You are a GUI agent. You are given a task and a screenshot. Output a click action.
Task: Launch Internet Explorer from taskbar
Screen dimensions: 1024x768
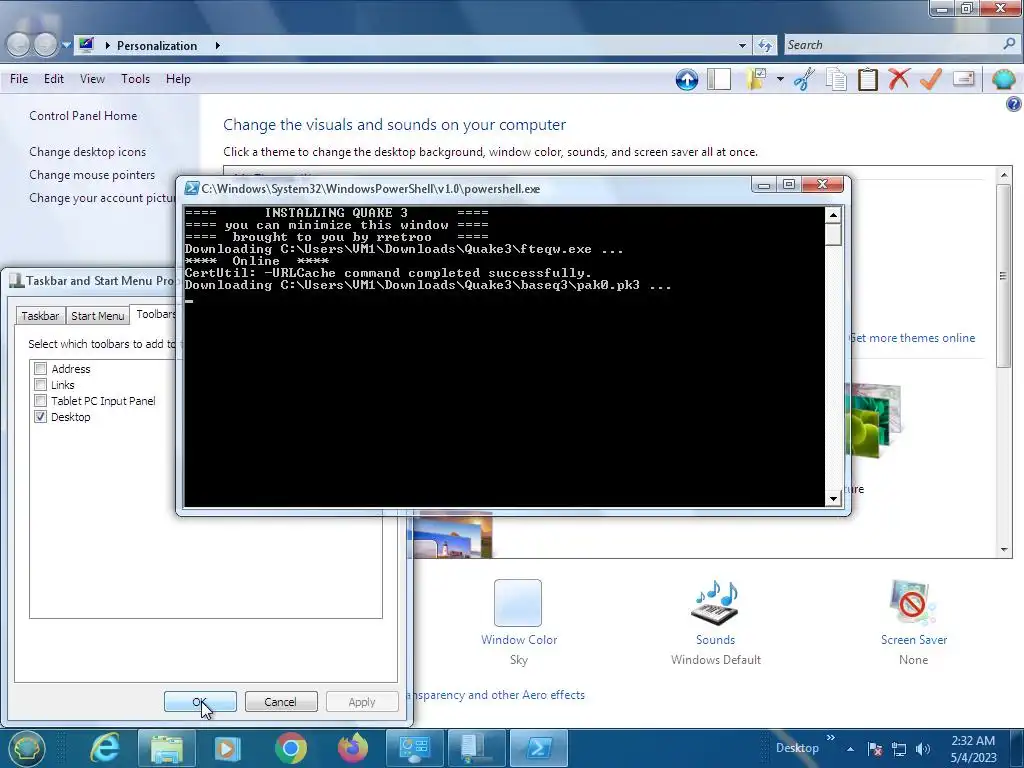(x=104, y=748)
